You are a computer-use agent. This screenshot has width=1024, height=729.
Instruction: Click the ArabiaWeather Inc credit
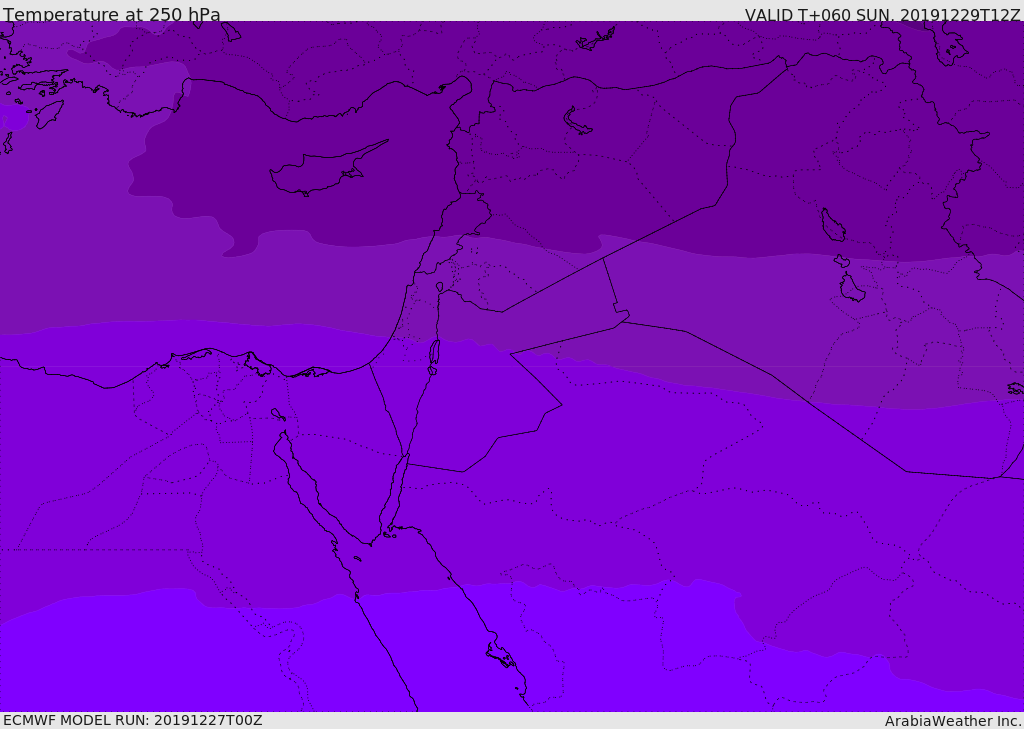click(x=953, y=721)
